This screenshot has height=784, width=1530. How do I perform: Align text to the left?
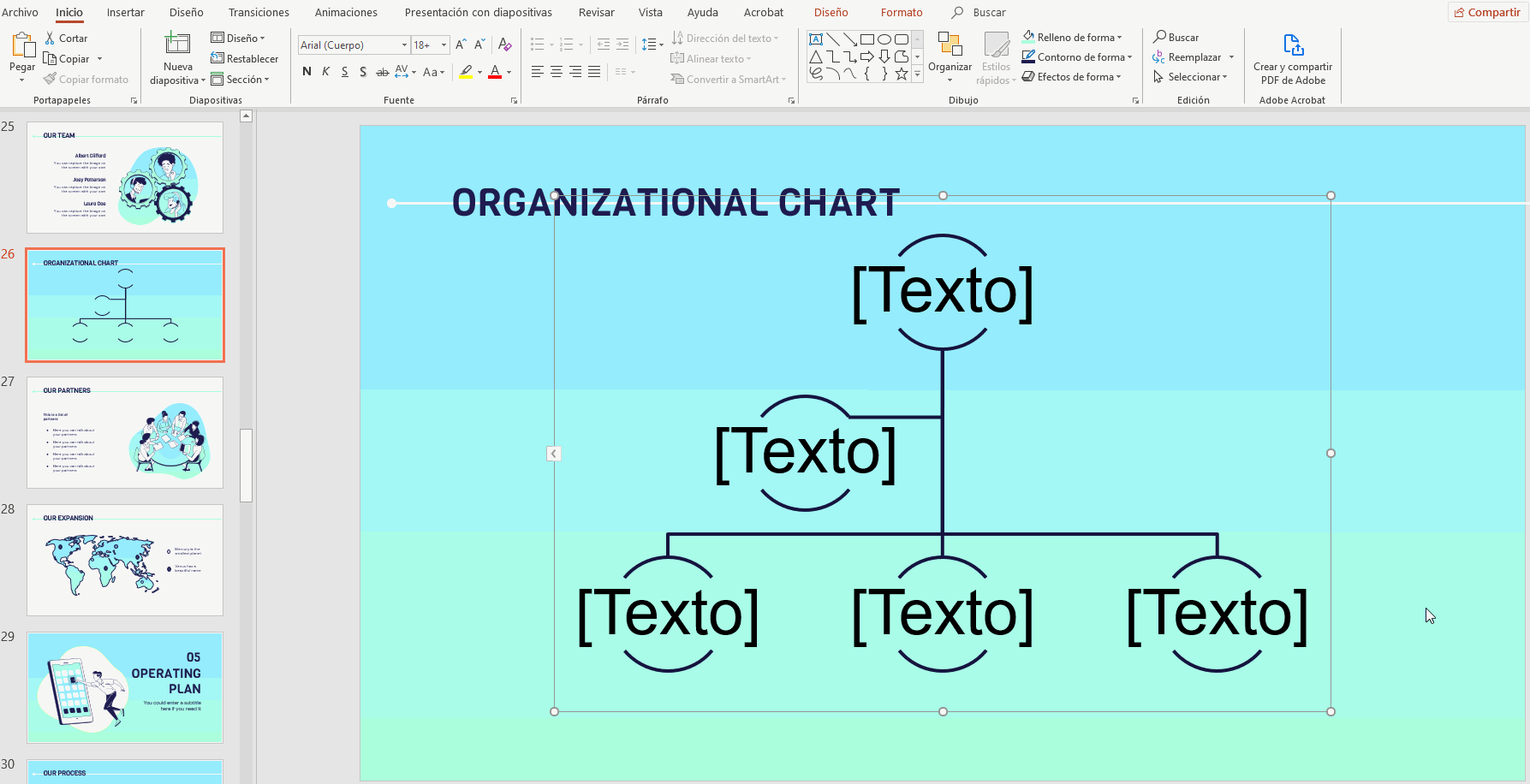click(x=538, y=72)
